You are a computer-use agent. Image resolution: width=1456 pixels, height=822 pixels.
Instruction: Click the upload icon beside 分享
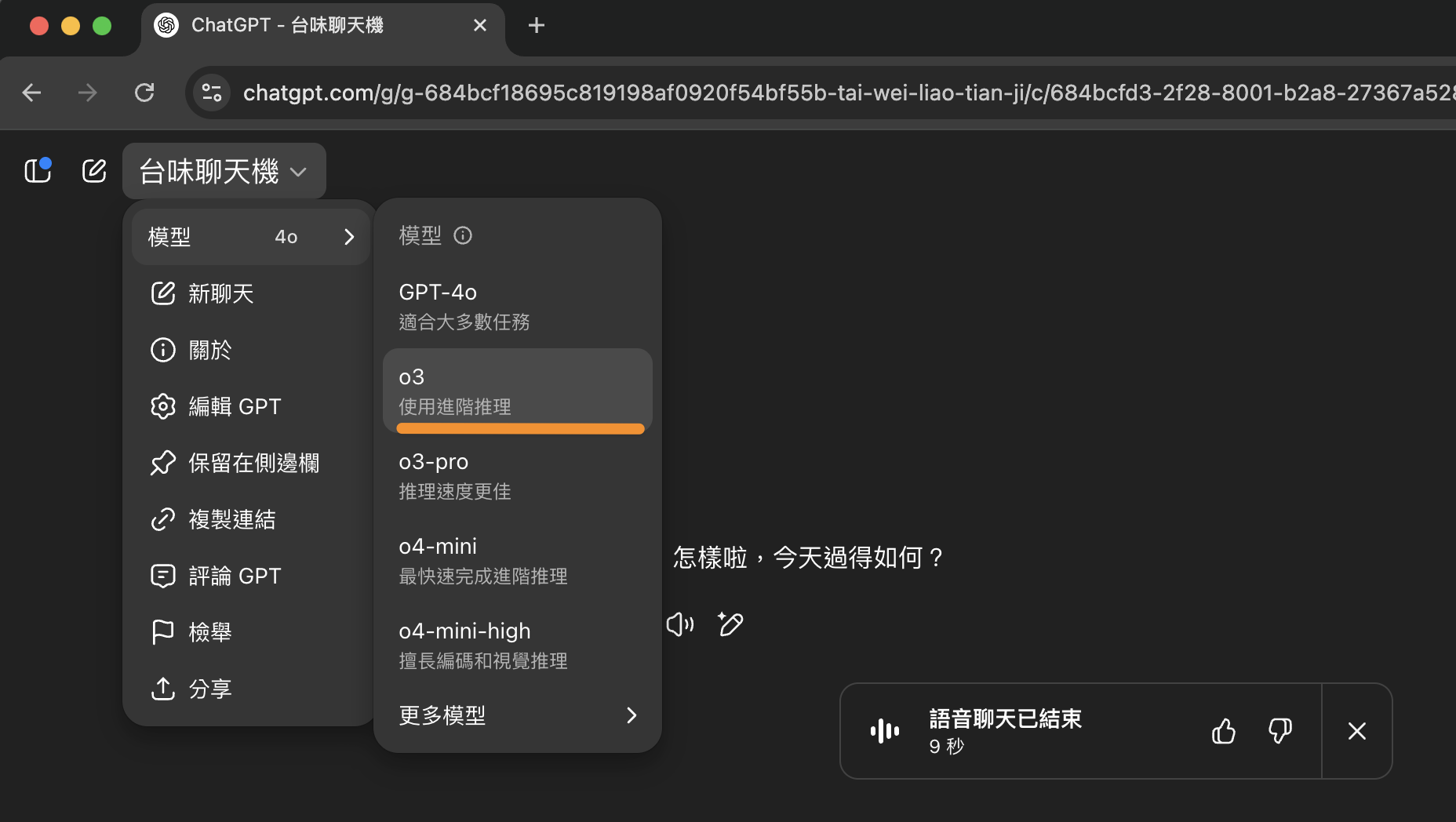point(162,689)
